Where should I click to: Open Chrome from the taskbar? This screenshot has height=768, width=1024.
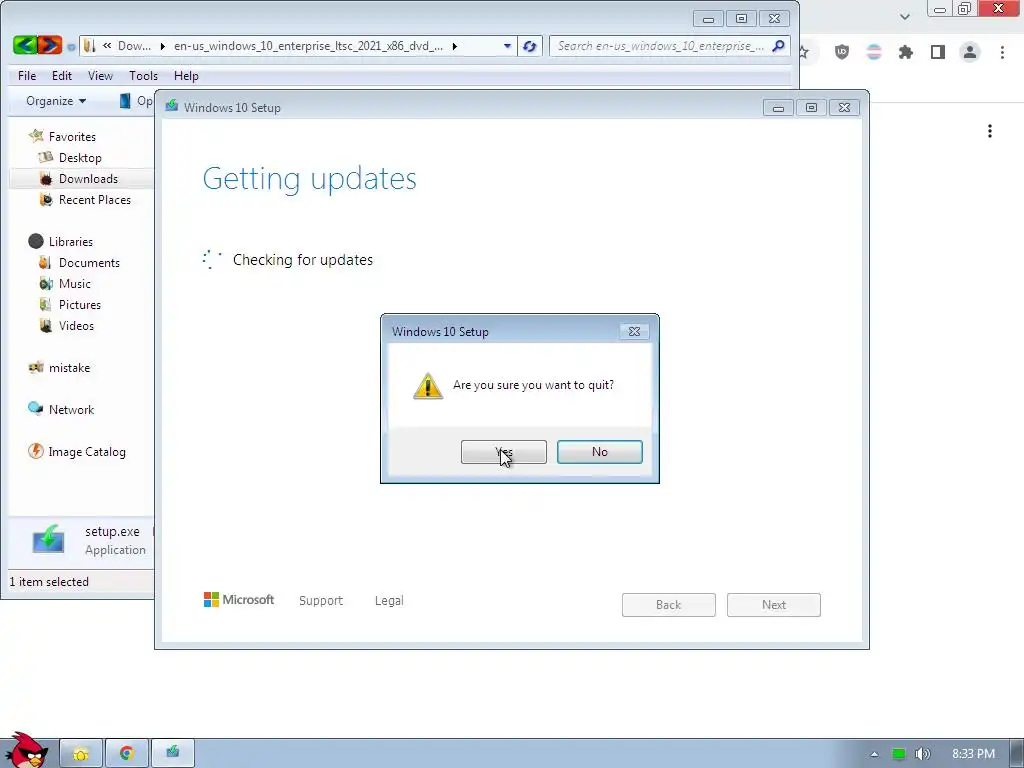coord(127,754)
